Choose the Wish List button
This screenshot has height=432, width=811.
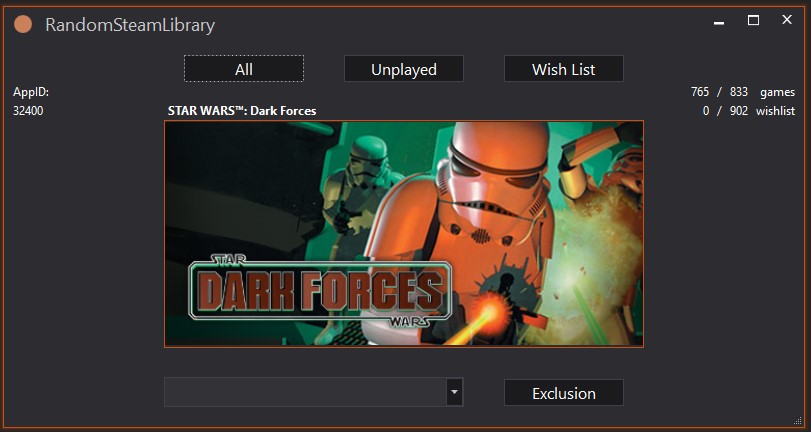coord(563,69)
